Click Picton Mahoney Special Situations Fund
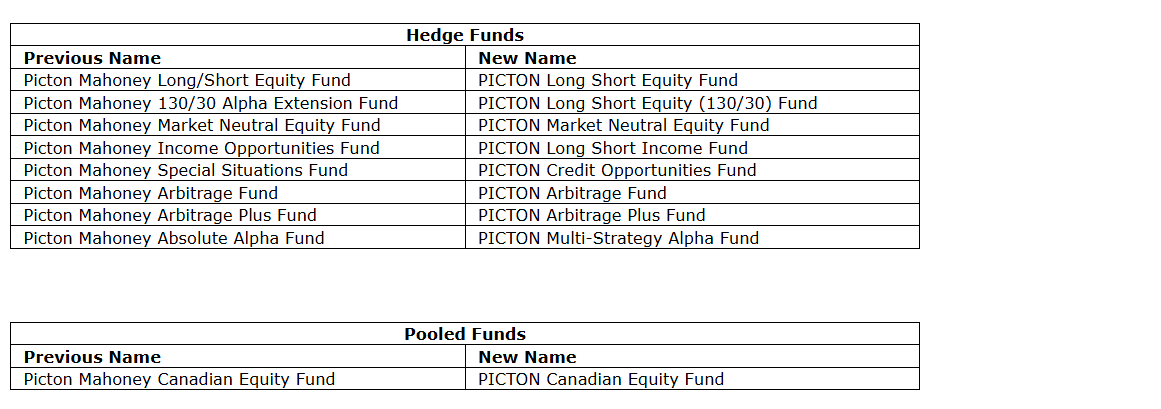Image resolution: width=1161 pixels, height=409 pixels. (x=186, y=170)
